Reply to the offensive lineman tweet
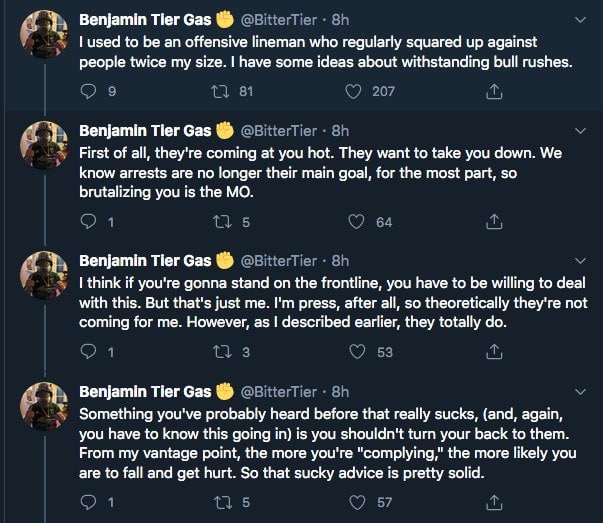The height and width of the screenshot is (523, 603). pos(87,92)
